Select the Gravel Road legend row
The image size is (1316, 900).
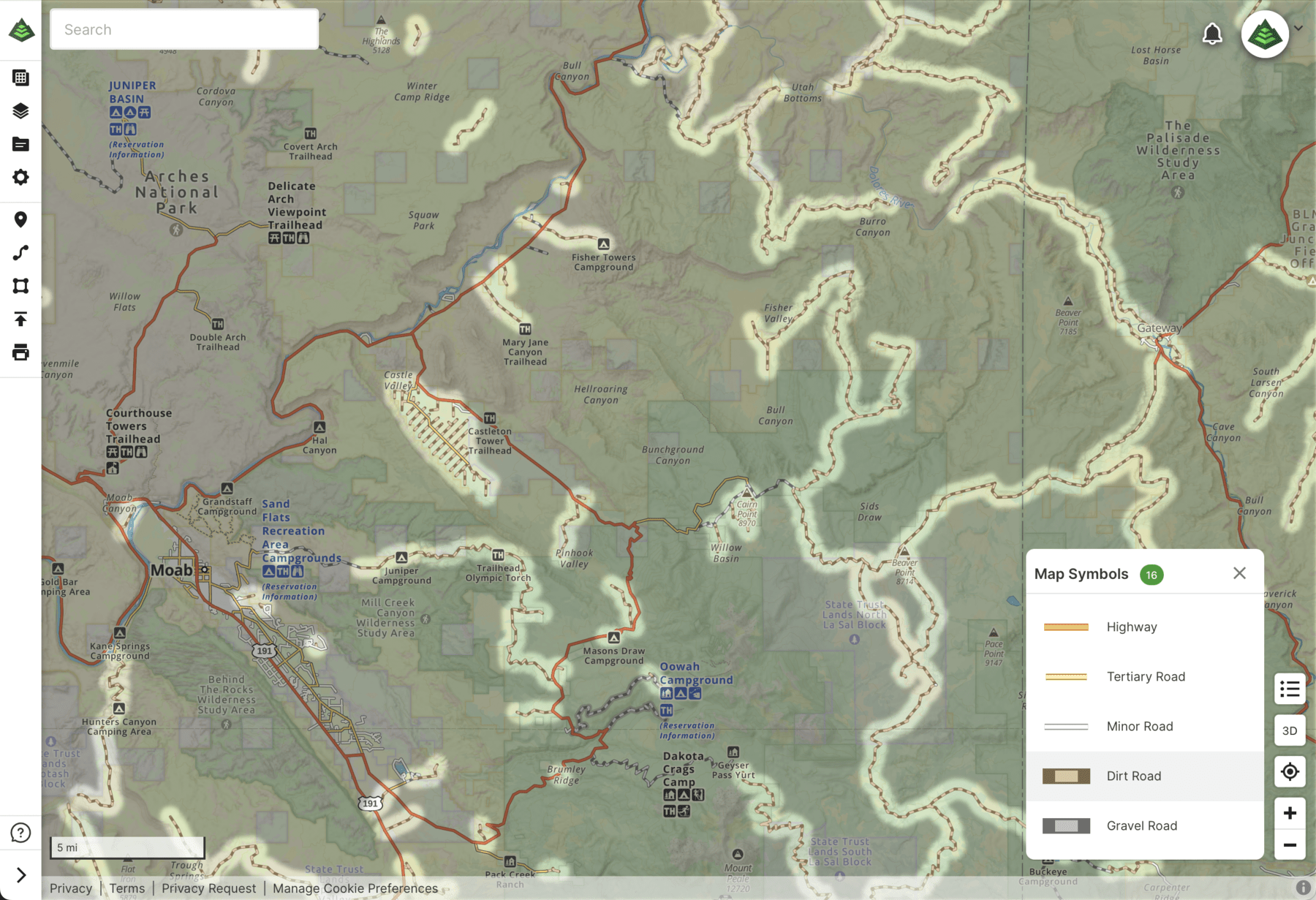(x=1145, y=826)
